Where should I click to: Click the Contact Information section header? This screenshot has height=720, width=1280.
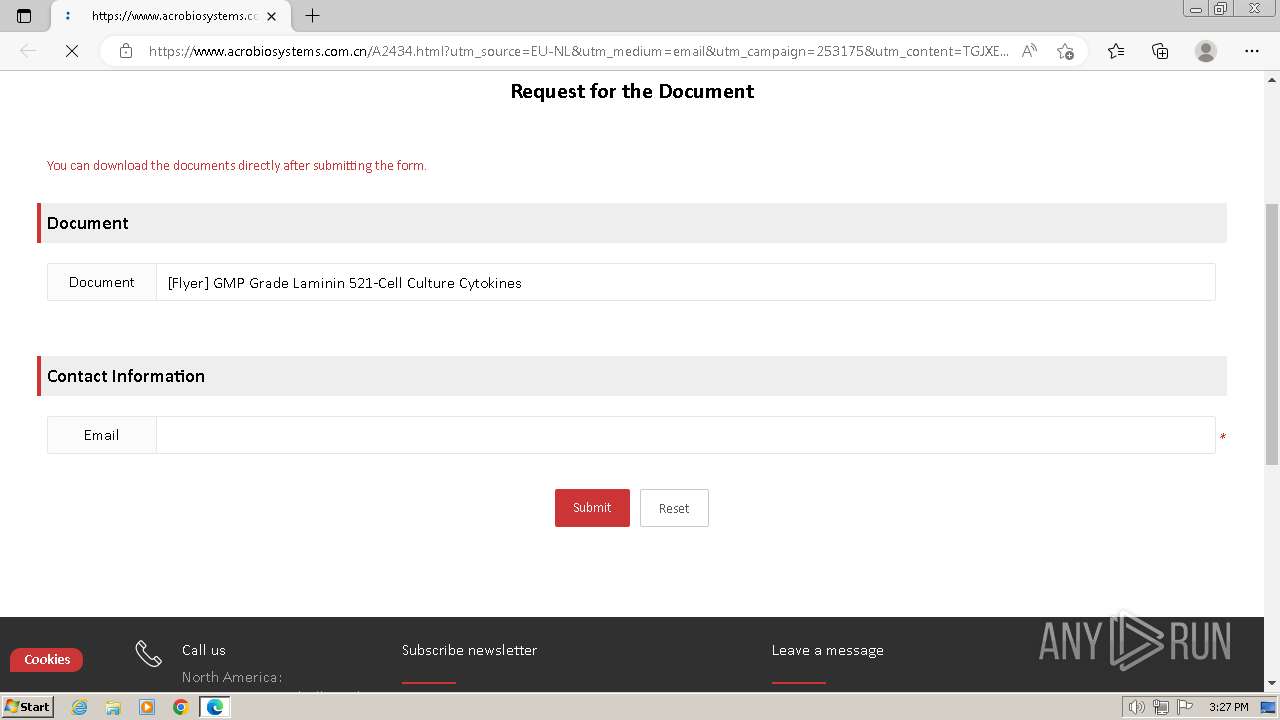(632, 376)
